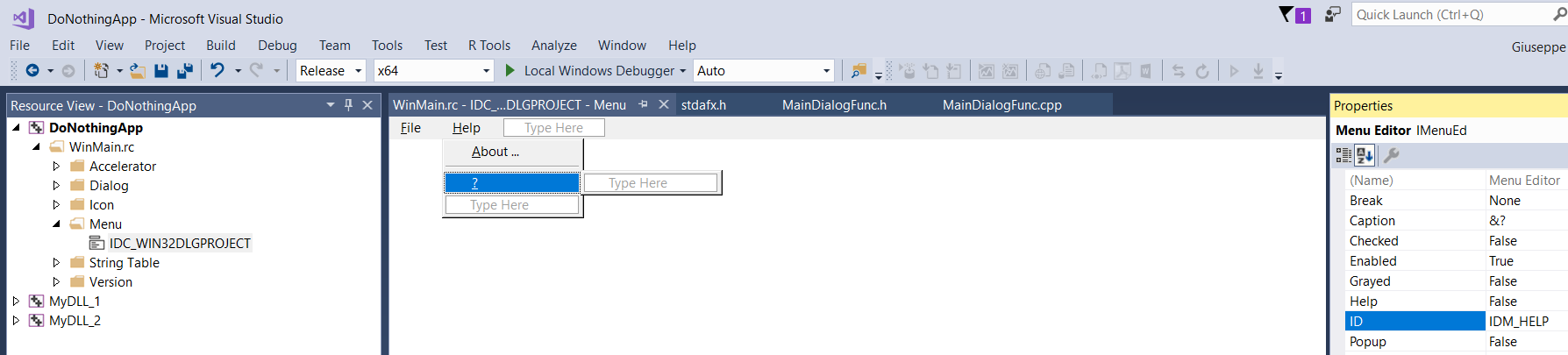Open Property Pages wrench icon
The image size is (1568, 355).
[1392, 155]
